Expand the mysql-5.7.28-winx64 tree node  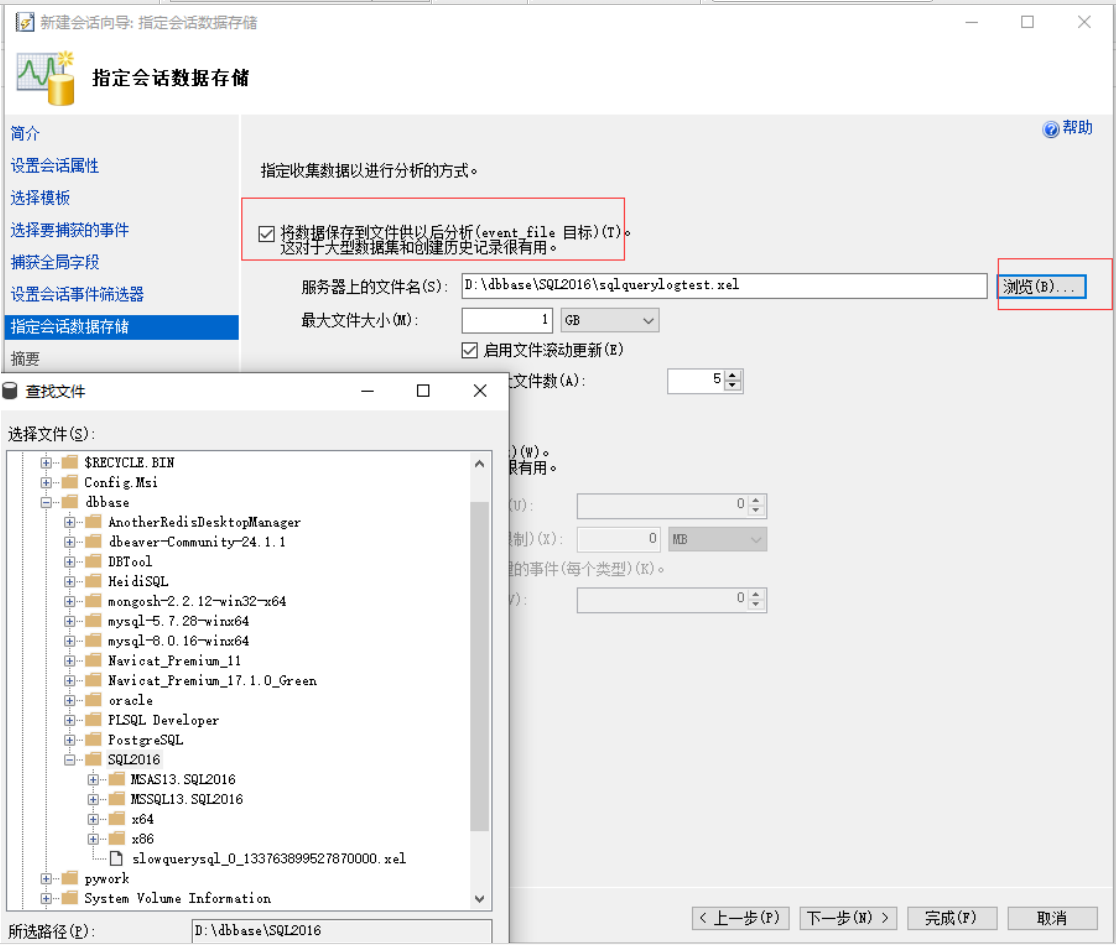[70, 621]
